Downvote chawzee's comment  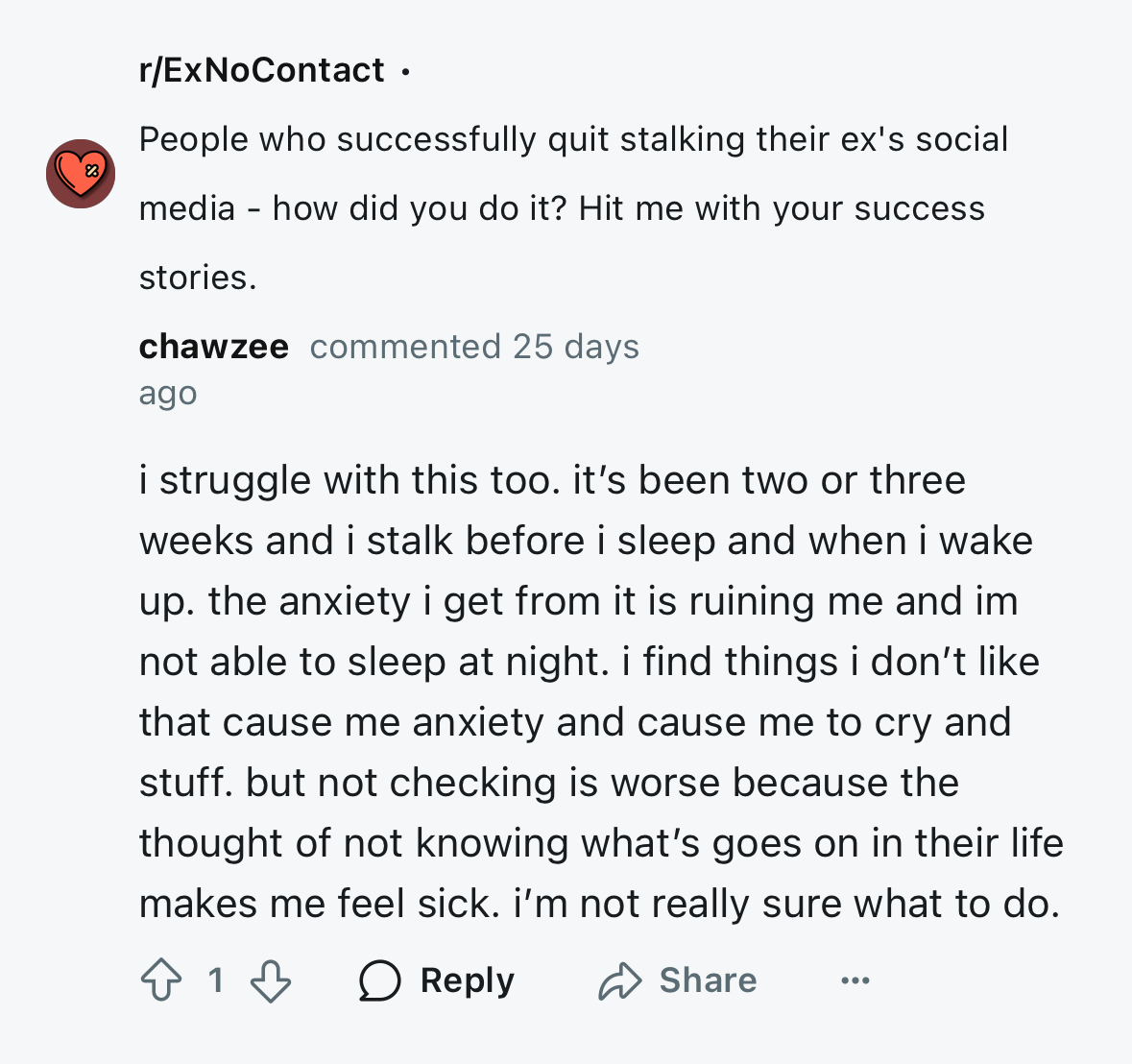[271, 981]
